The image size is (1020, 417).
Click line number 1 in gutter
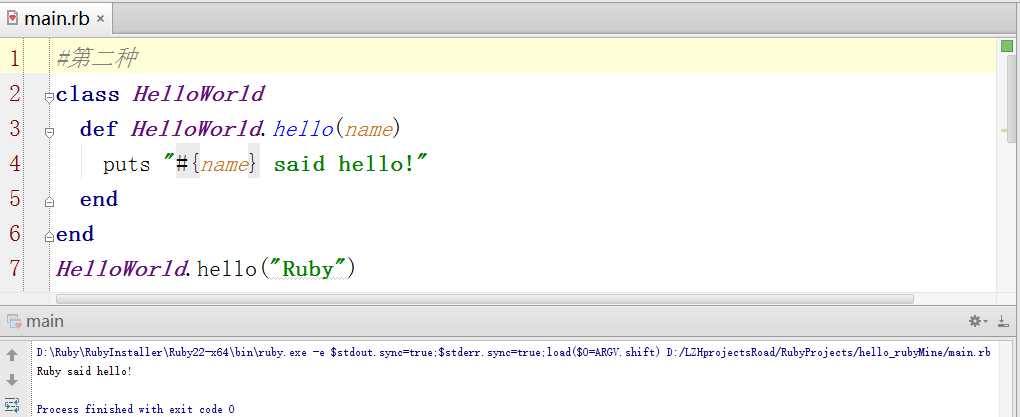[x=14, y=59]
